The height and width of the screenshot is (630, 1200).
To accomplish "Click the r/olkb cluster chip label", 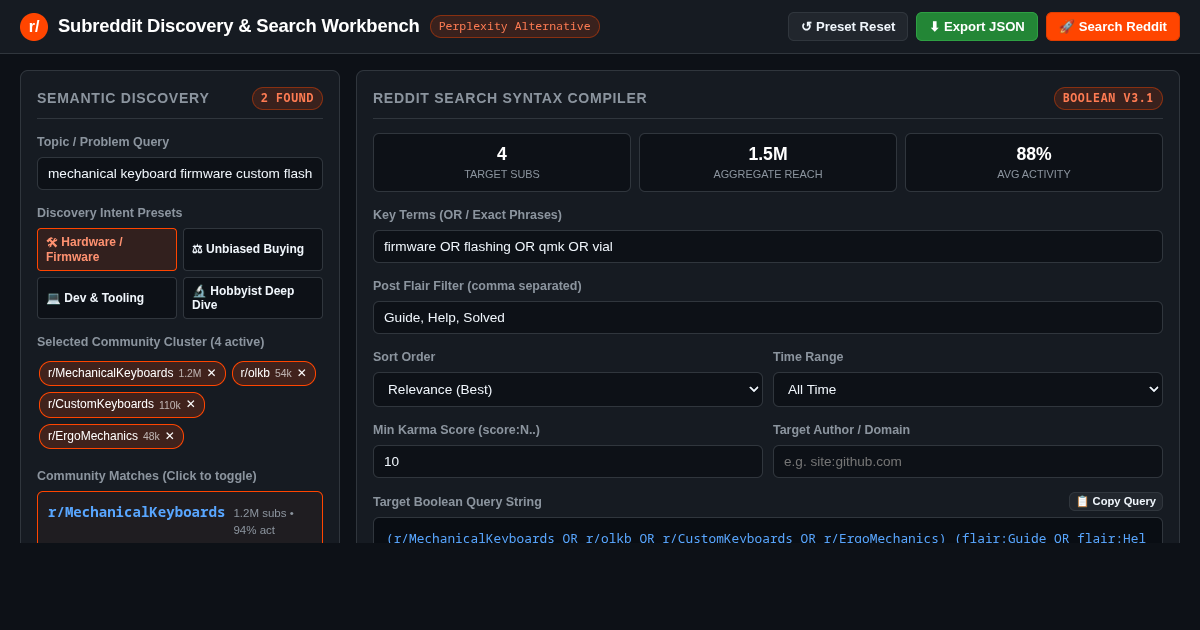I will coord(255,373).
